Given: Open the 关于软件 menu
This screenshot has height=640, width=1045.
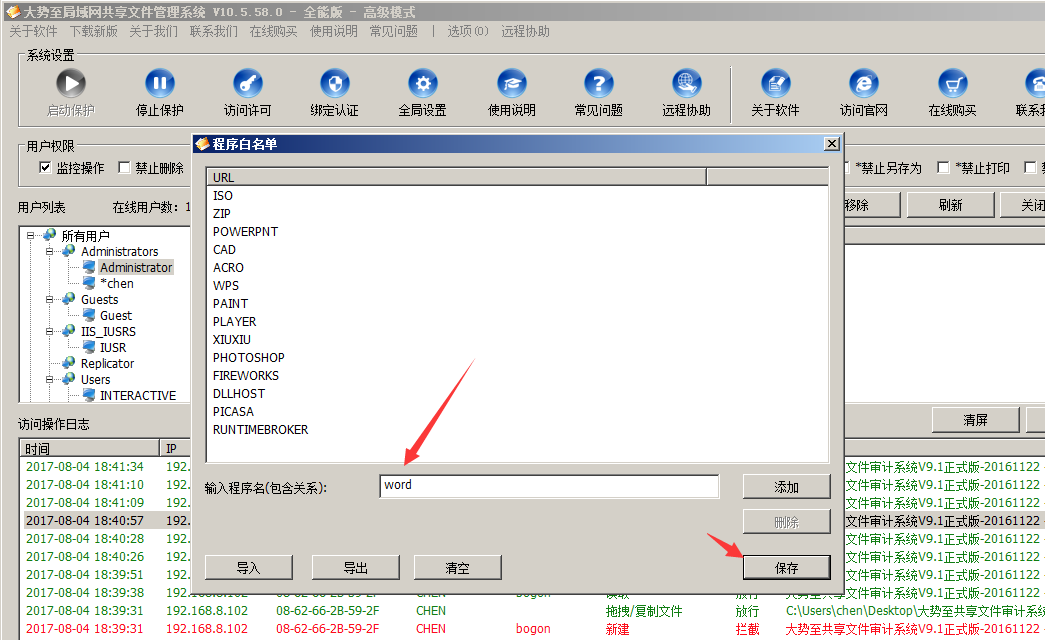Looking at the screenshot, I should [33, 31].
